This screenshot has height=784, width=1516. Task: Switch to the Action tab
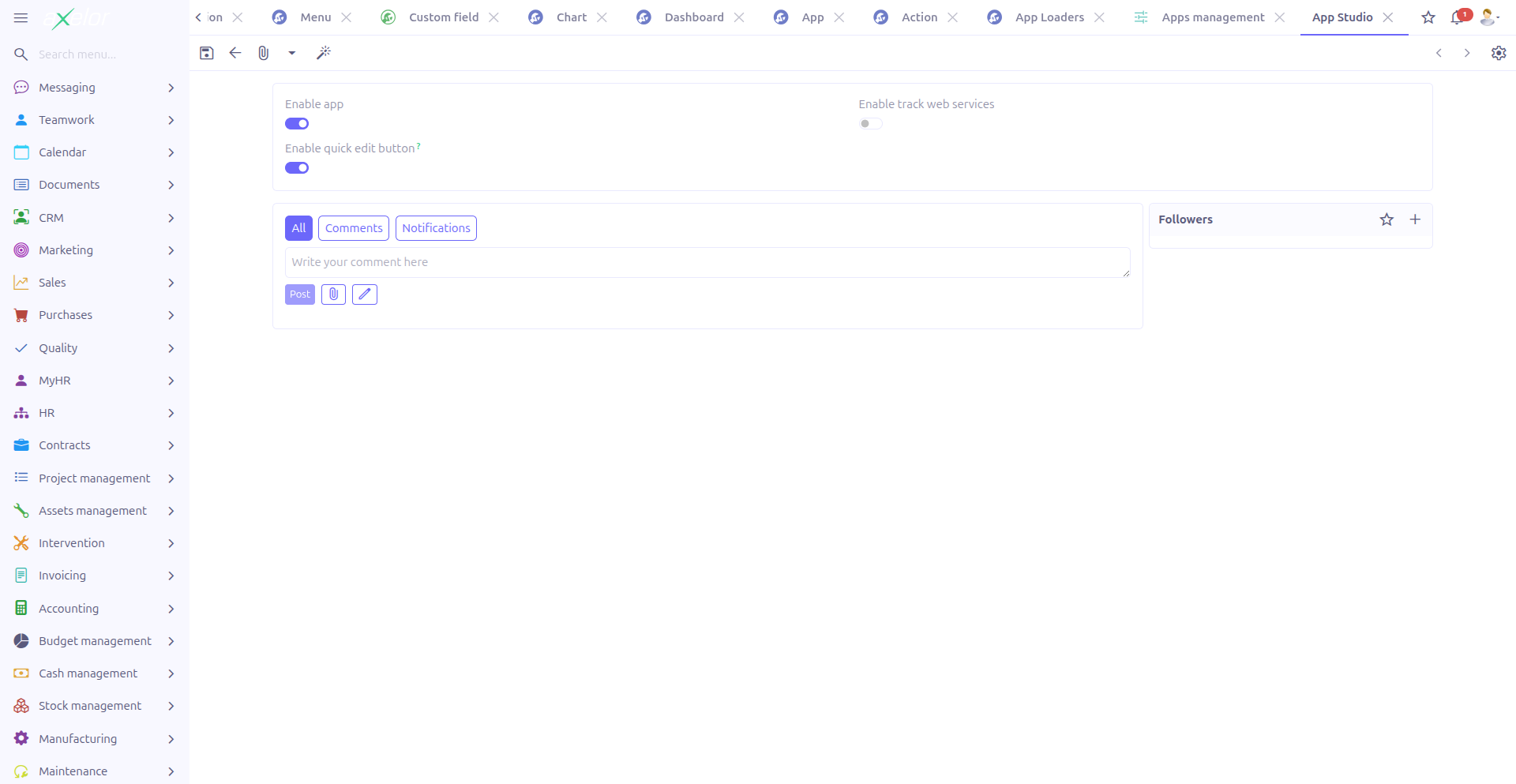click(x=919, y=17)
